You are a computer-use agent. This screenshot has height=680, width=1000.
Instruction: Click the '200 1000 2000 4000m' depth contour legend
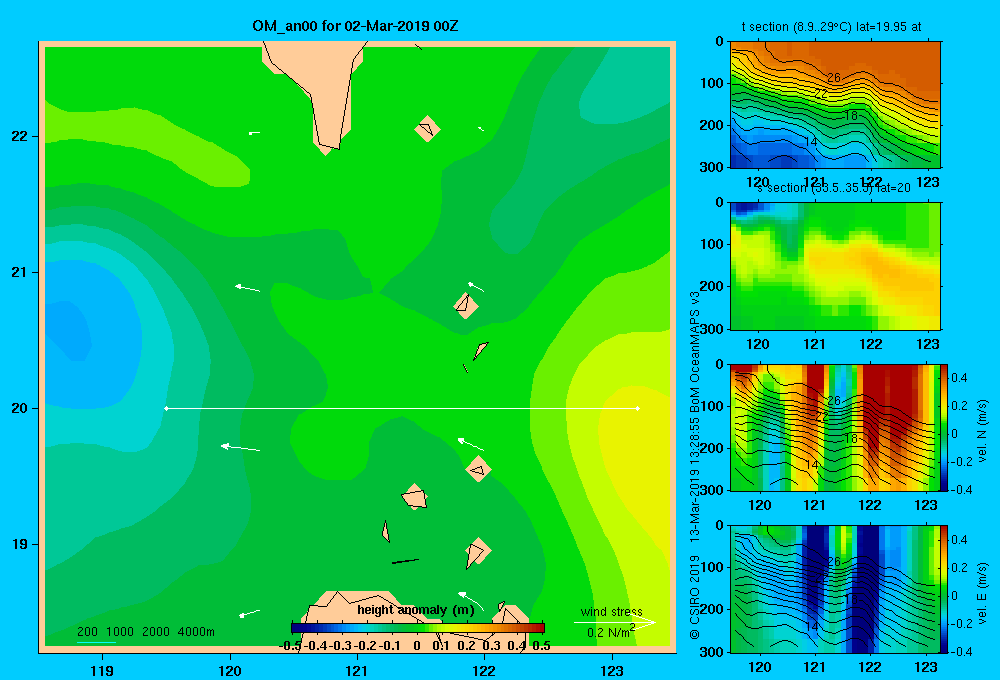[x=145, y=632]
